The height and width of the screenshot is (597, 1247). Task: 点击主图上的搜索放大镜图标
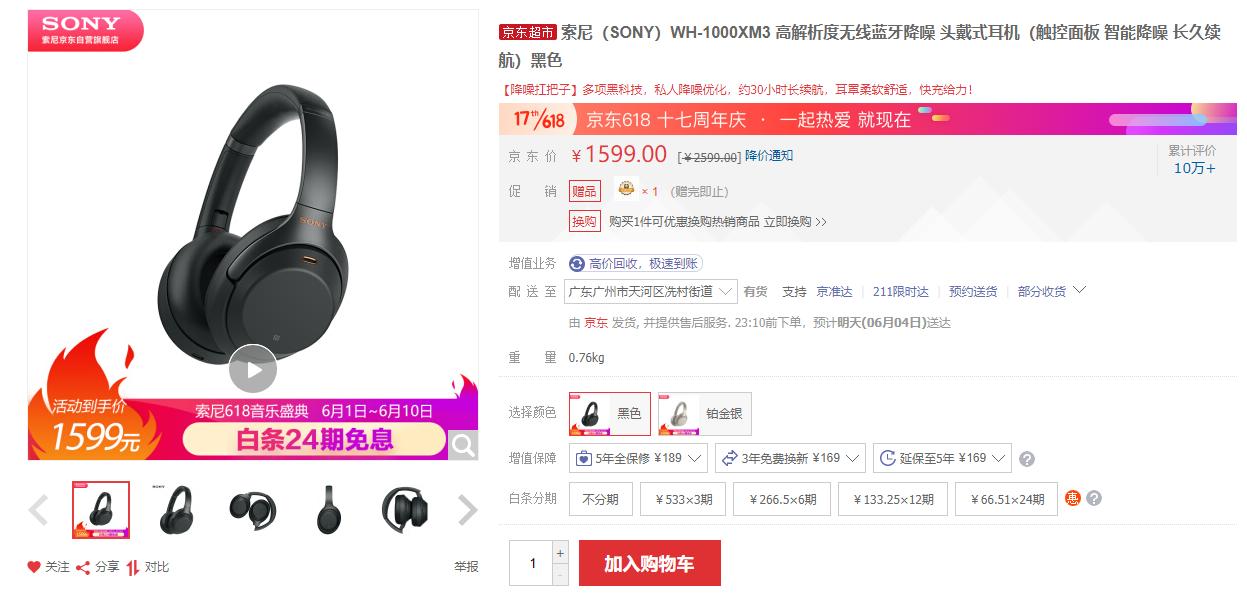[x=463, y=444]
